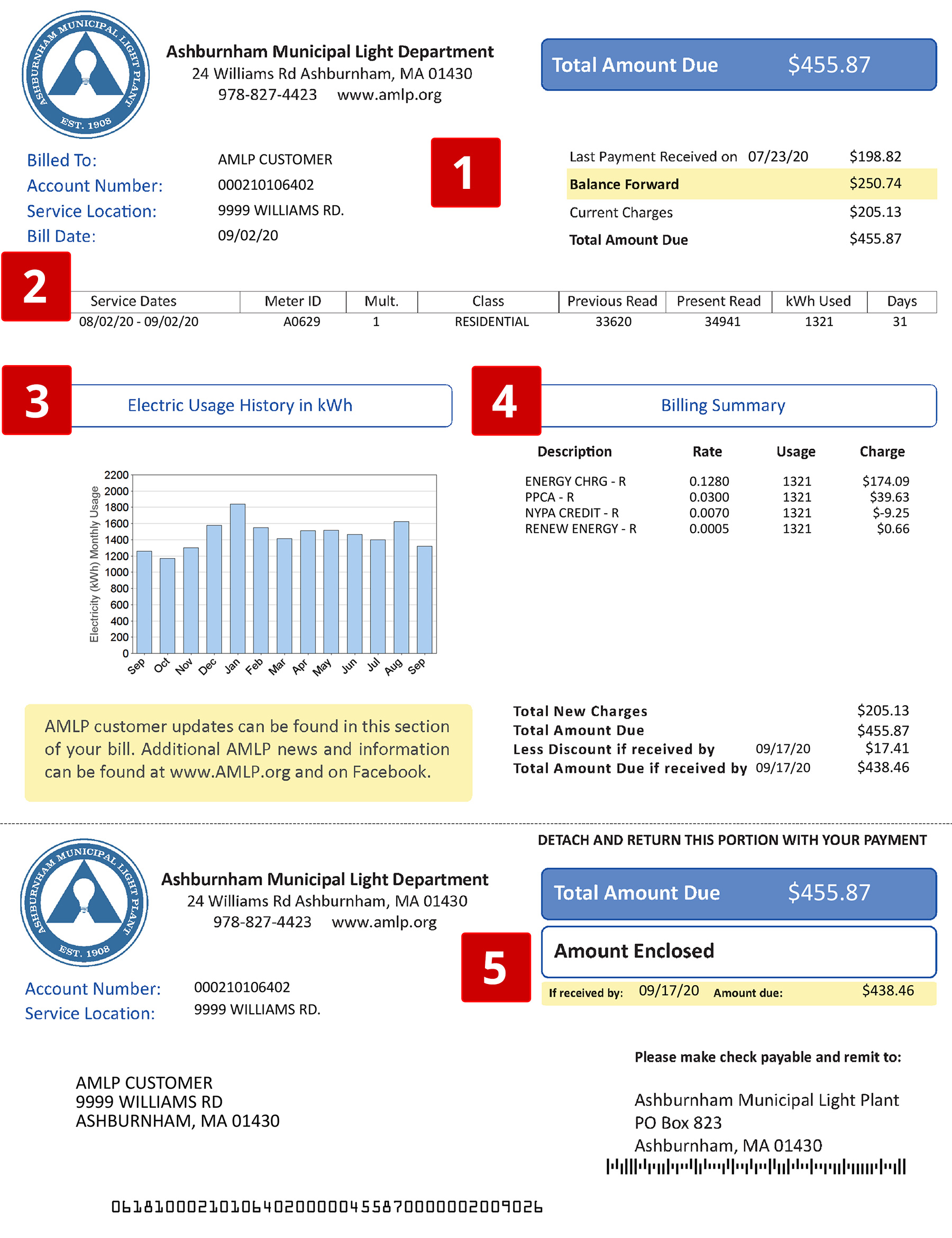
Task: Click the PO Box 823 remittance line
Action: pos(678,1123)
